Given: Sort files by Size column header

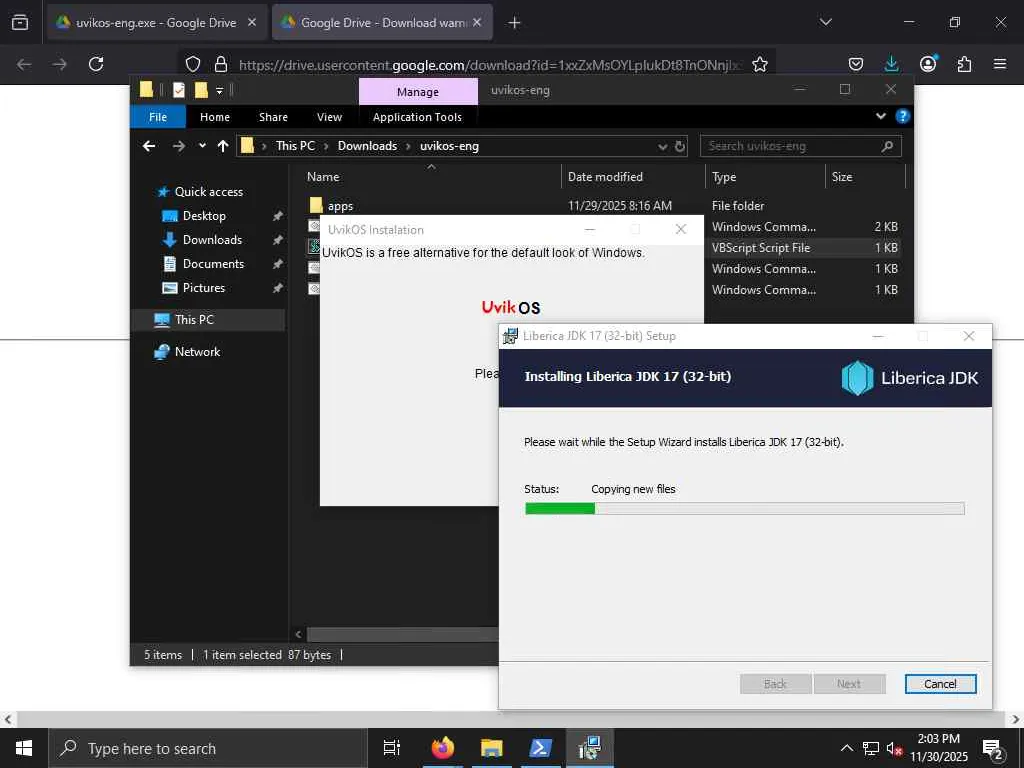Looking at the screenshot, I should coord(866,177).
